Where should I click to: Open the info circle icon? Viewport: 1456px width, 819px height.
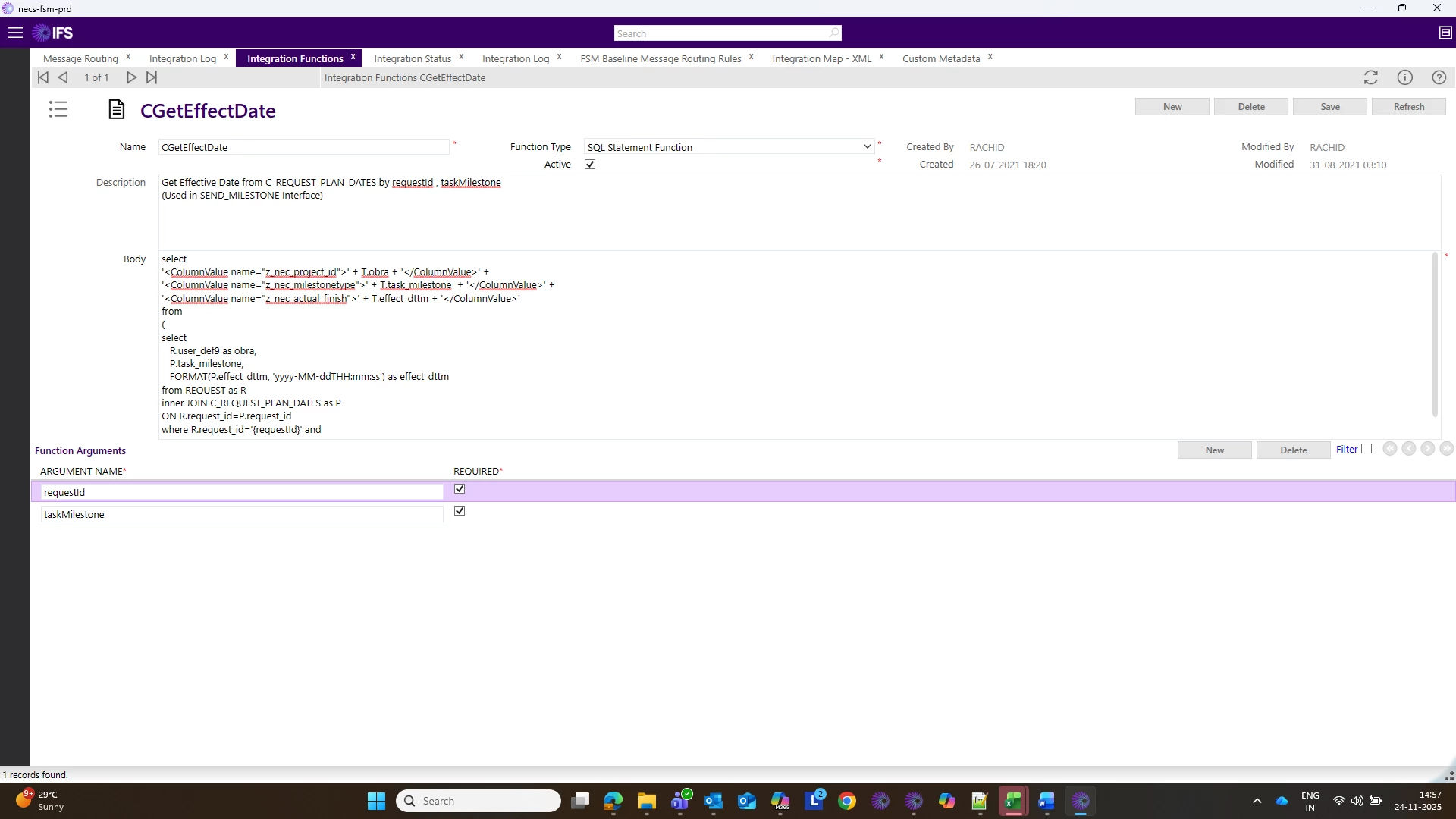(x=1404, y=77)
